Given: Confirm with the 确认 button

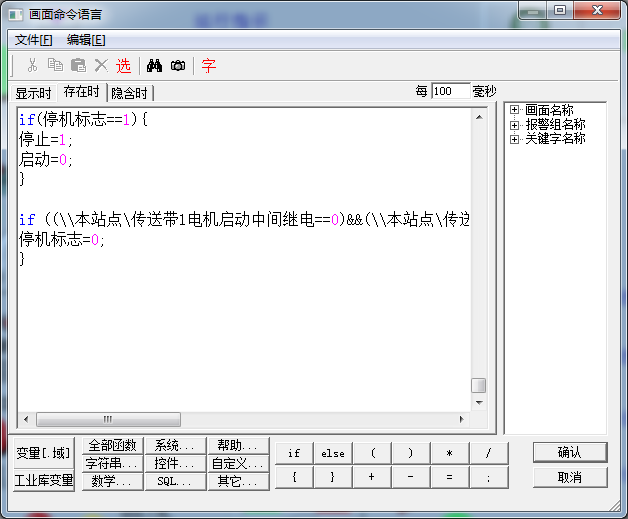Looking at the screenshot, I should coord(570,453).
